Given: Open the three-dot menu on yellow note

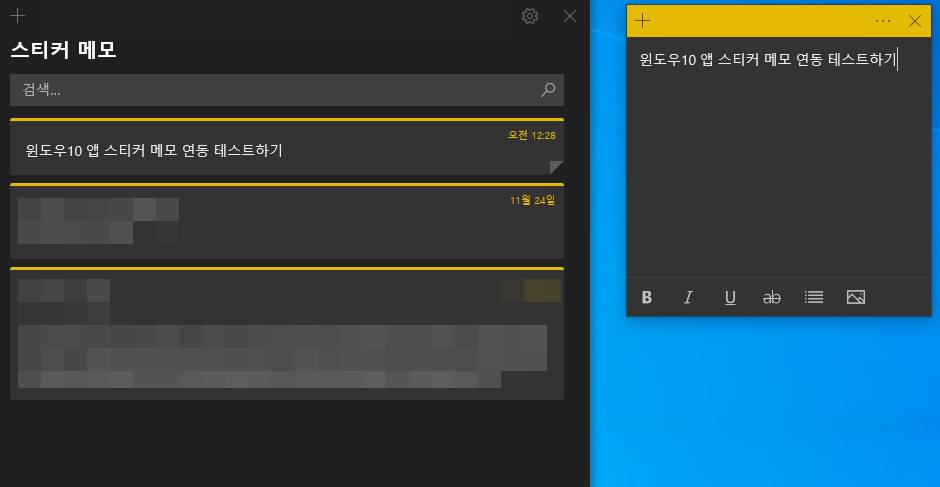Looking at the screenshot, I should [882, 21].
